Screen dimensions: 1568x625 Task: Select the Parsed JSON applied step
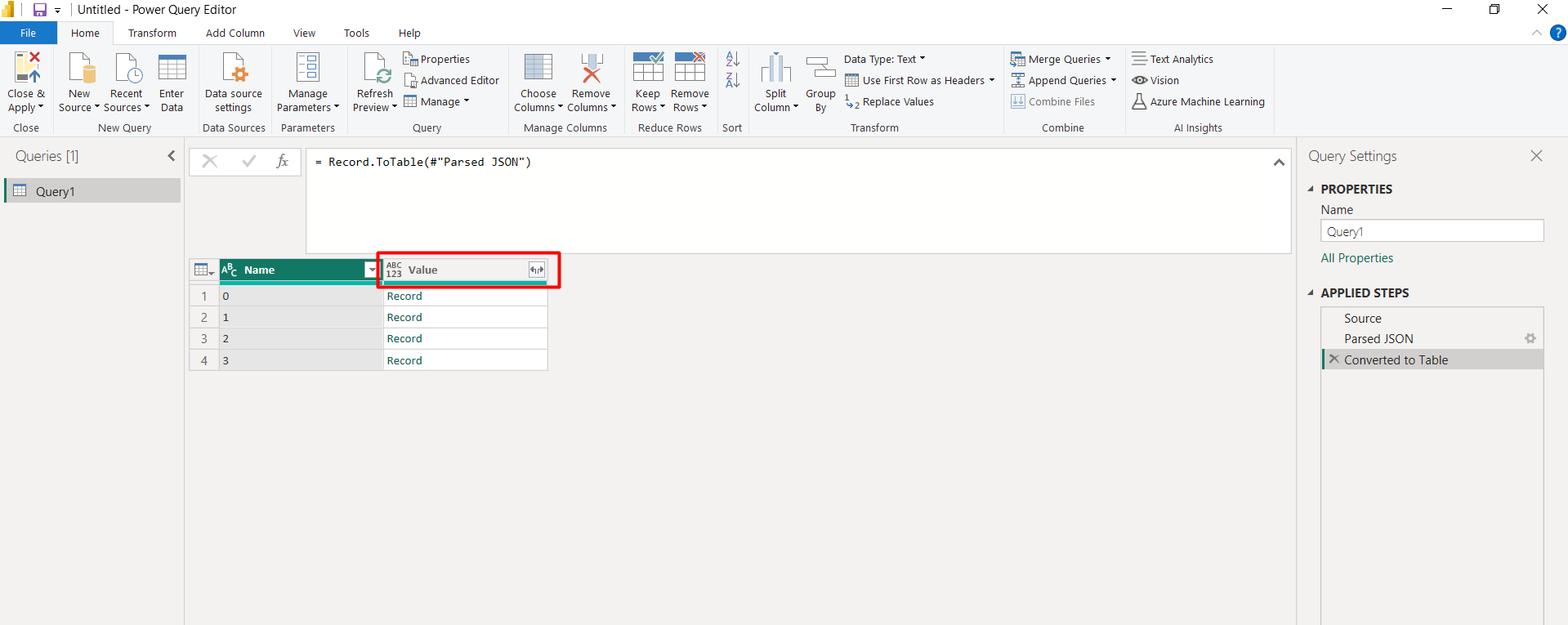[1378, 339]
